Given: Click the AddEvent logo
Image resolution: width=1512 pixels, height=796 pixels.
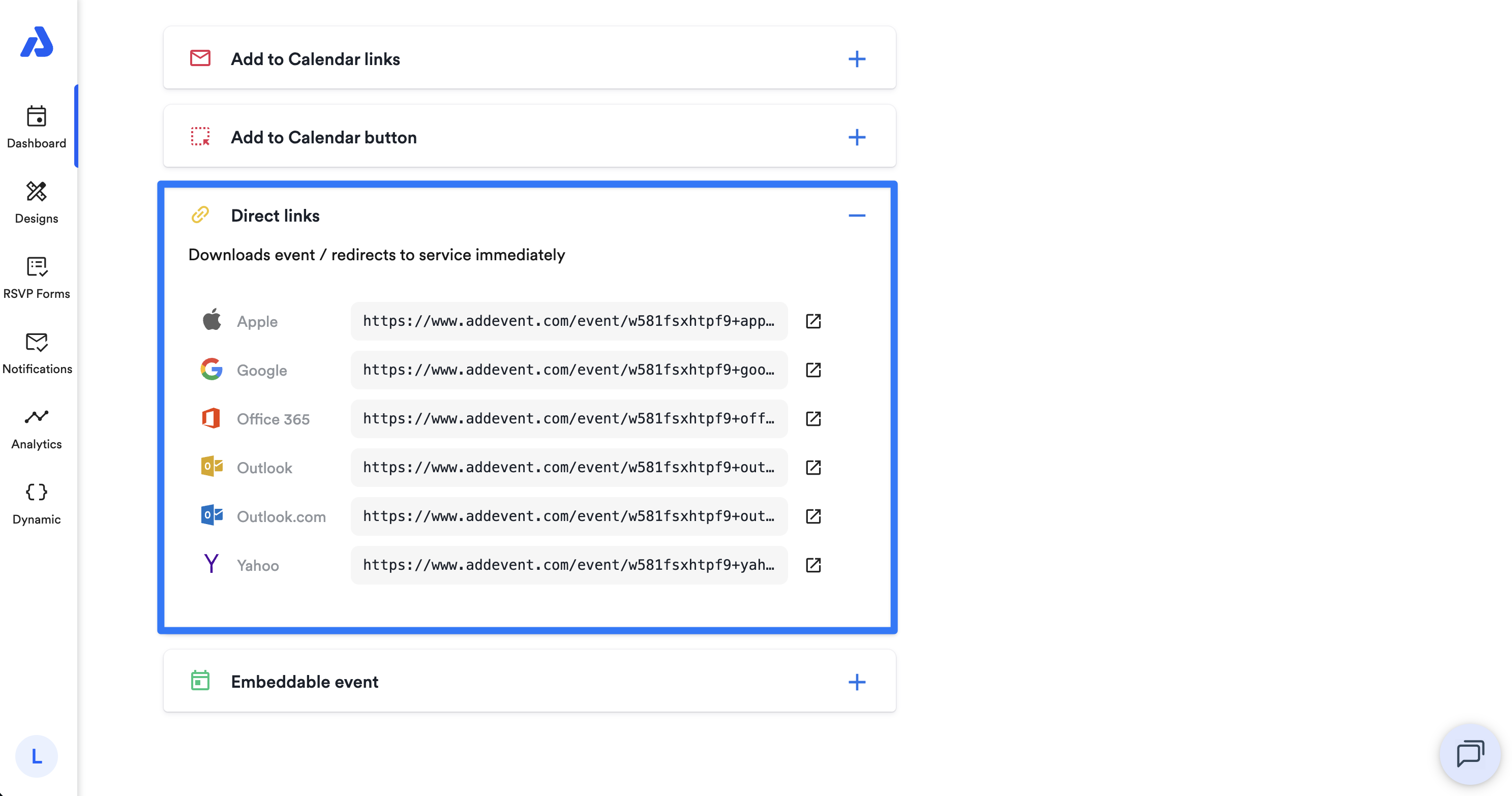Looking at the screenshot, I should click(x=37, y=42).
